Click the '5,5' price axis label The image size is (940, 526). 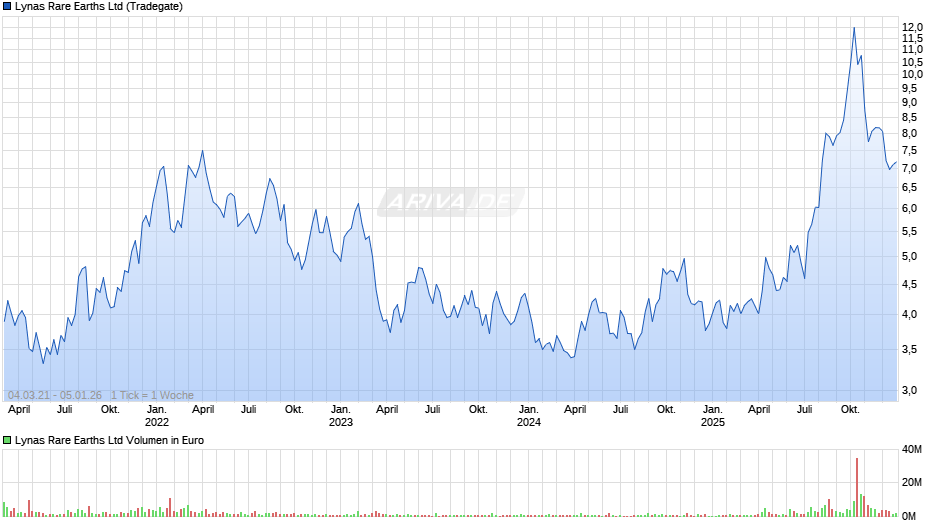(909, 232)
